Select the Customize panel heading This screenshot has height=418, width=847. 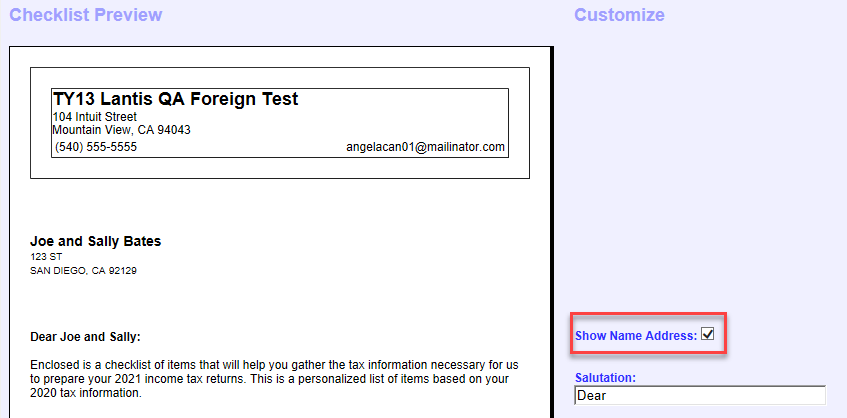(x=618, y=15)
